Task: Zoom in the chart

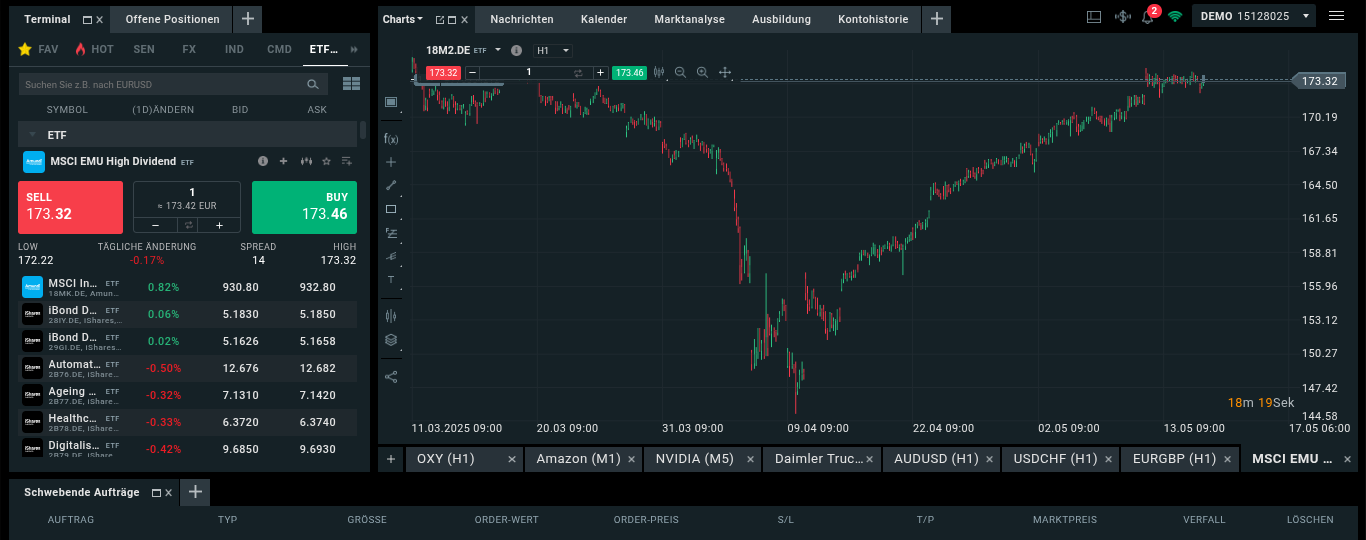Action: pyautogui.click(x=702, y=72)
